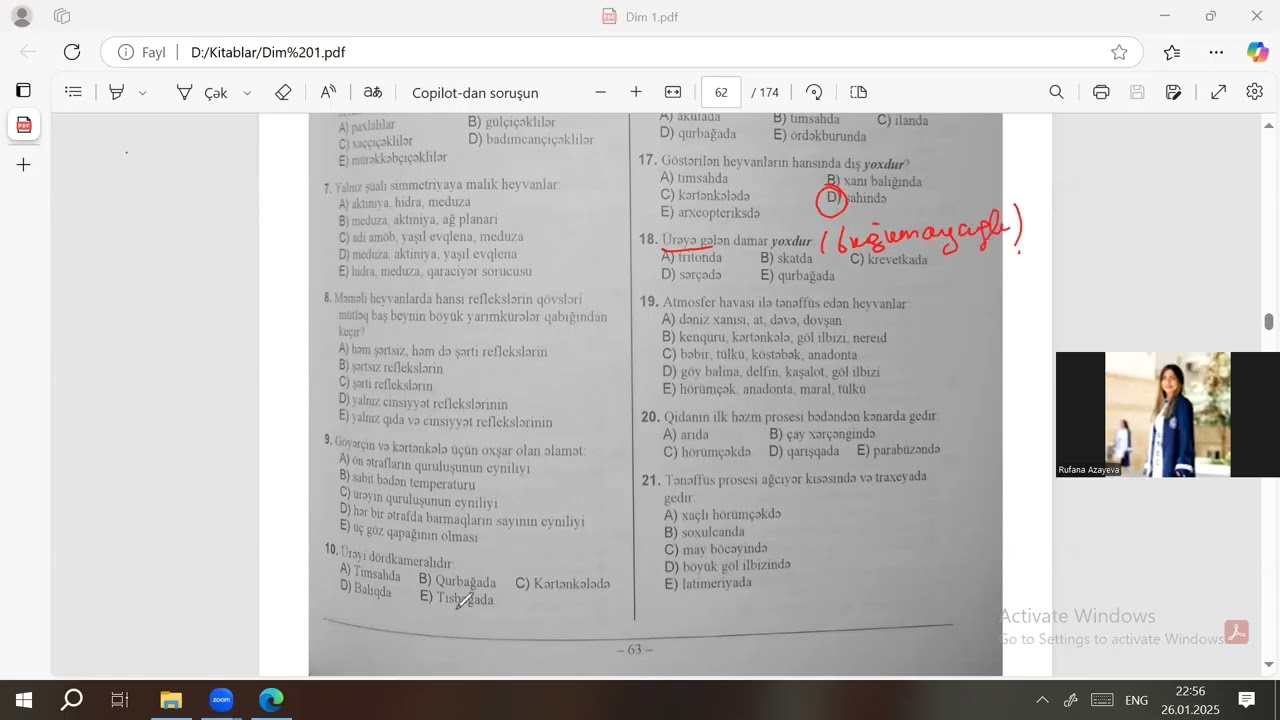Click answer text "C) Kərtənkələdə" in question 10
Screen dimensions: 1280x720
562,583
